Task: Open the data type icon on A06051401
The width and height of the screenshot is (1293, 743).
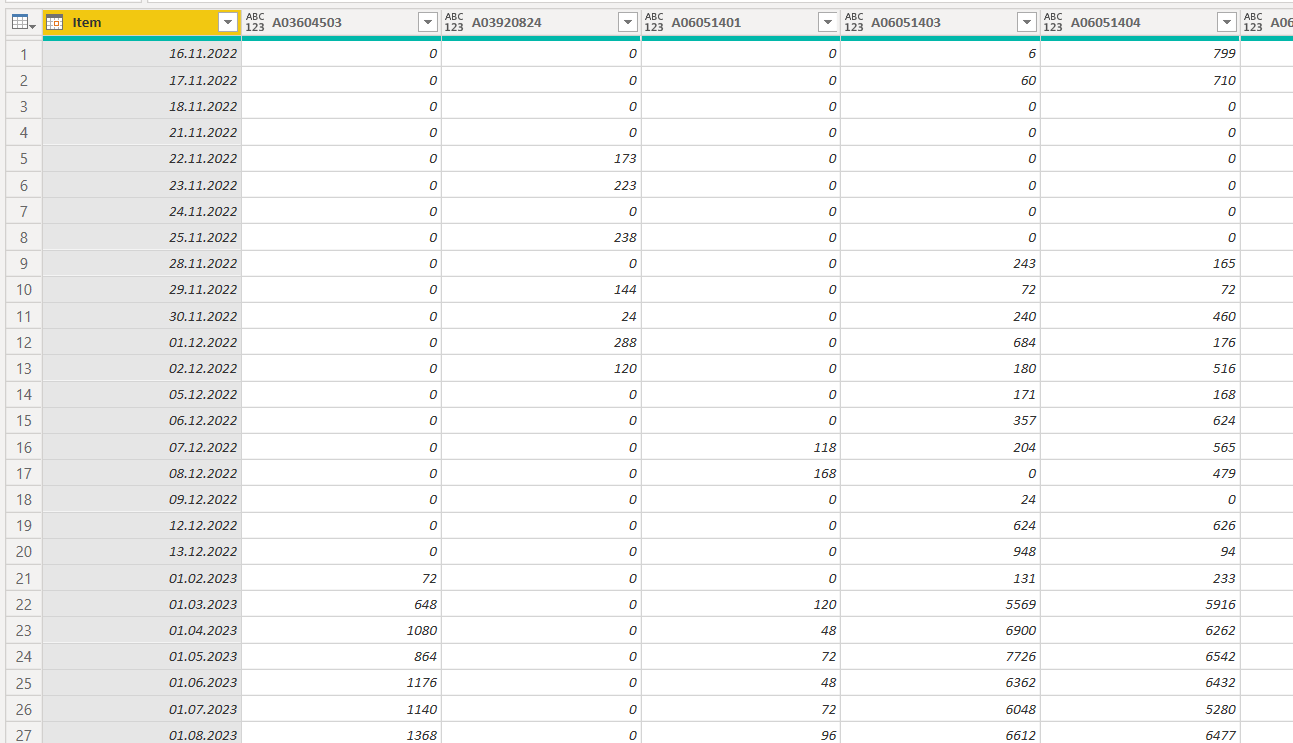Action: coord(654,22)
